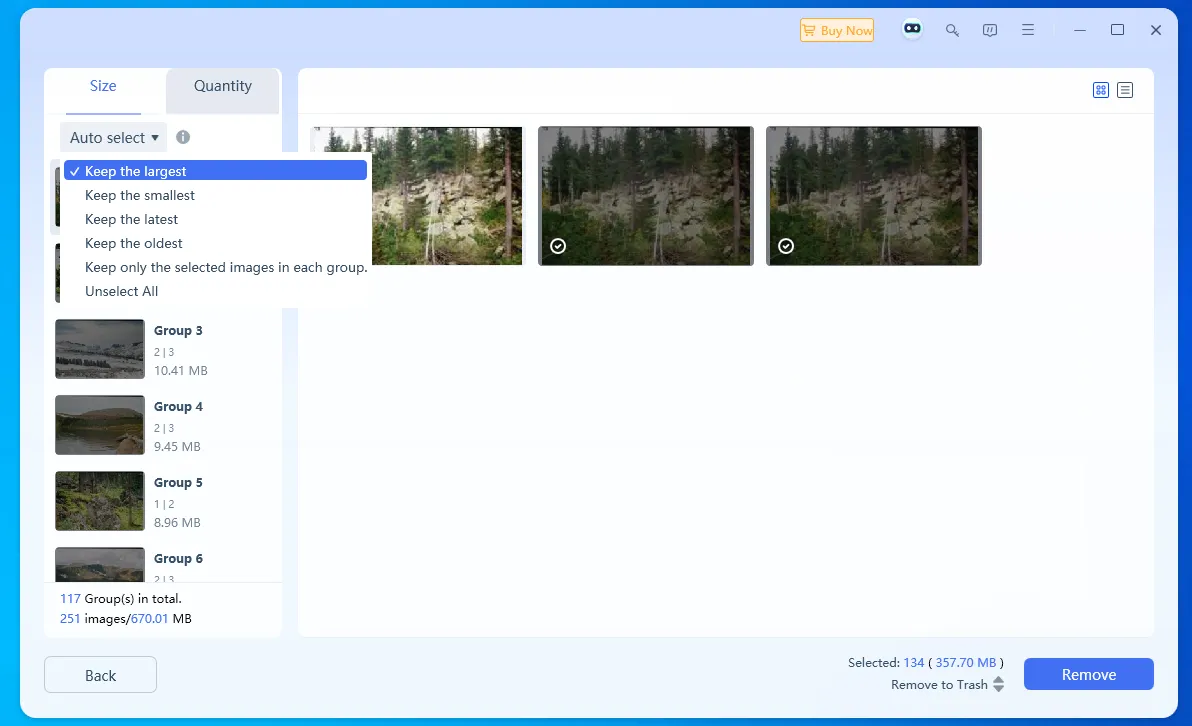Click the 251 images/670.01 MB text
Image resolution: width=1192 pixels, height=726 pixels.
point(125,619)
